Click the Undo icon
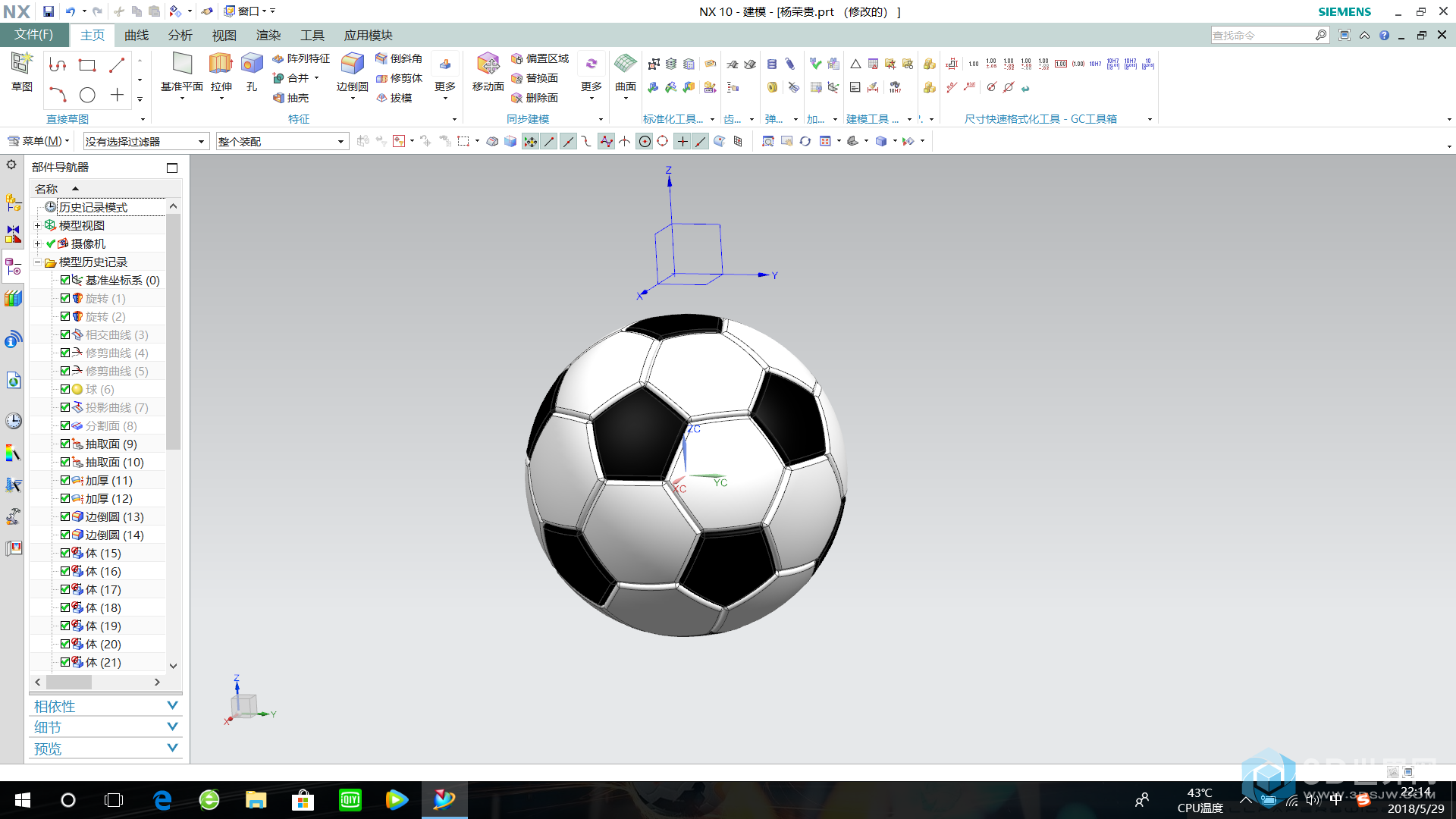 (71, 11)
